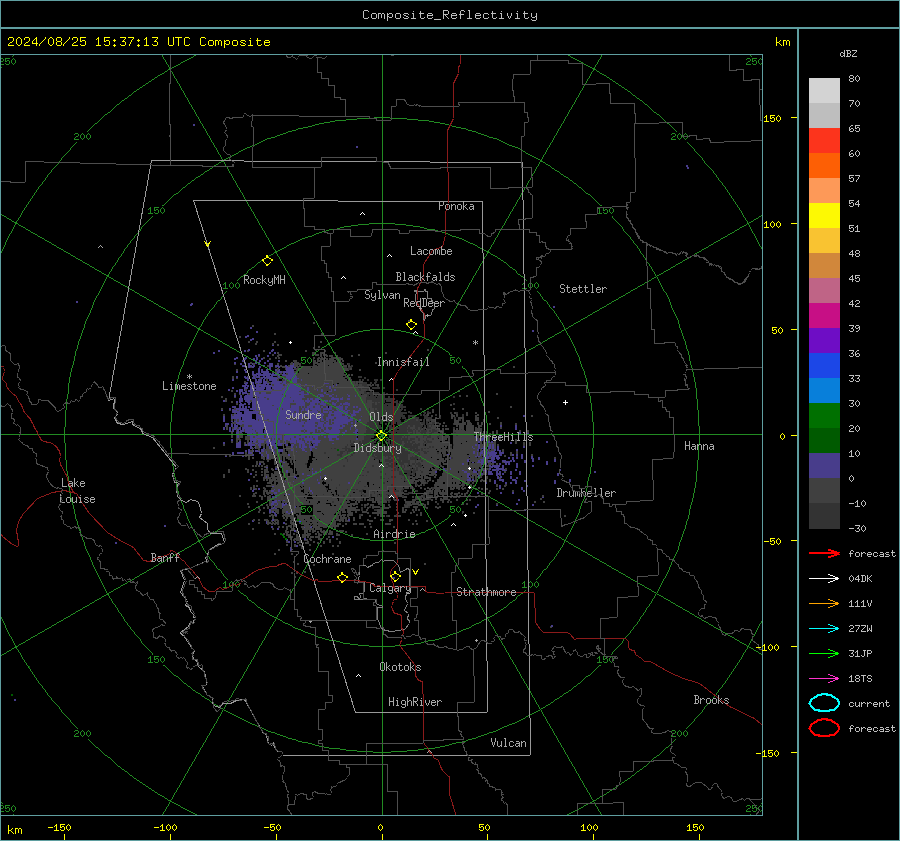
Task: Click the Calgary city label
Action: [390, 588]
